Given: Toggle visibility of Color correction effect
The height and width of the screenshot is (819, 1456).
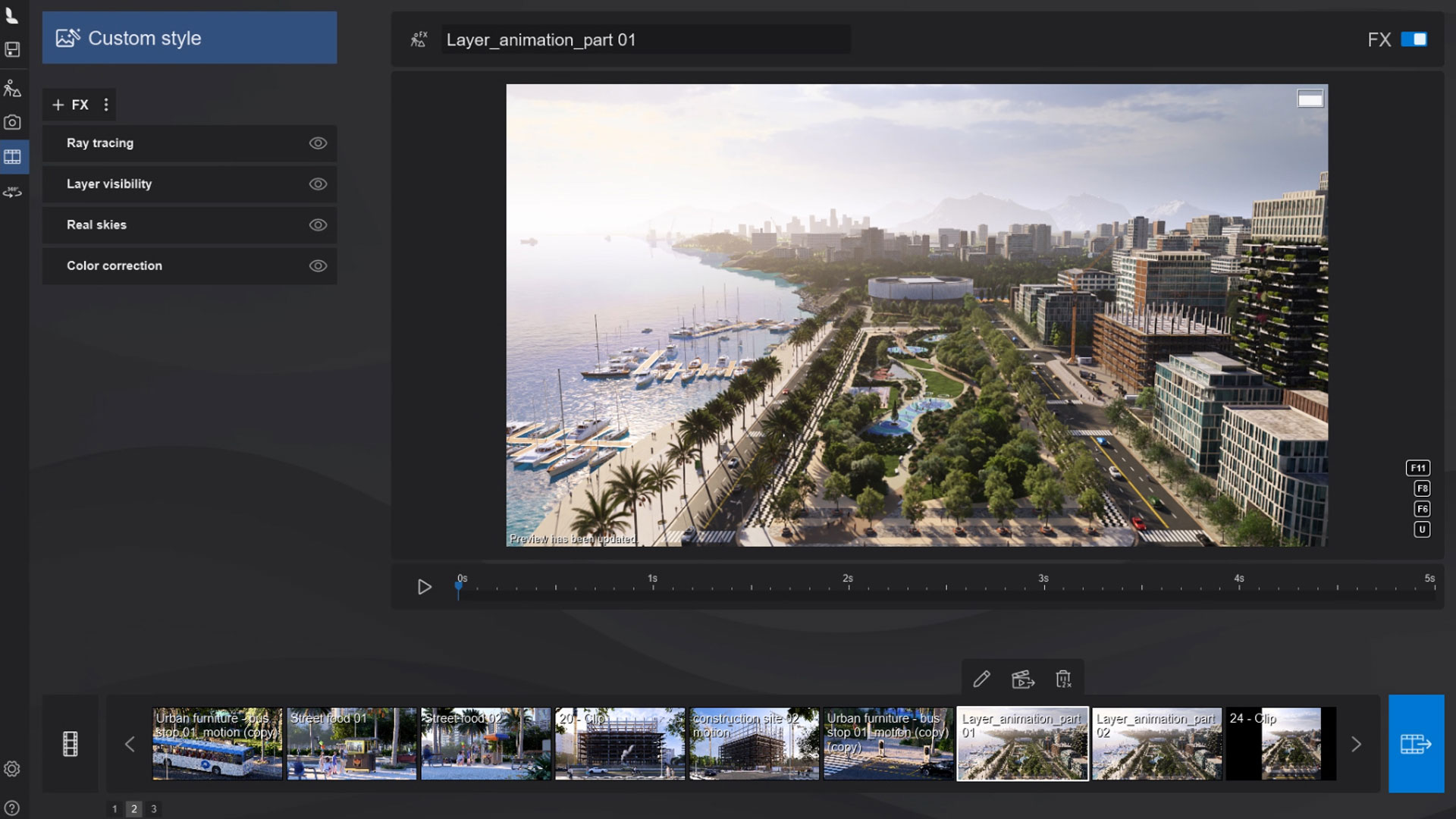Looking at the screenshot, I should (318, 265).
